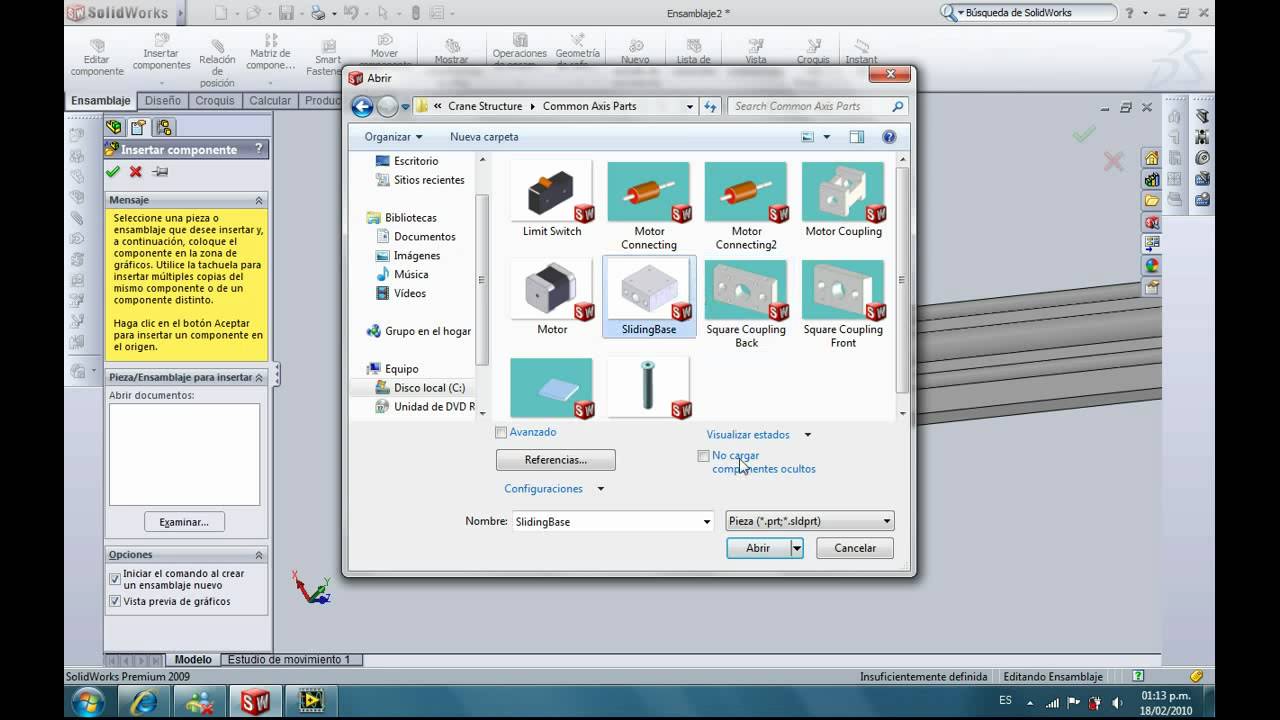The width and height of the screenshot is (1280, 720).
Task: Toggle Vista previa de gráficos checkbox
Action: [115, 602]
